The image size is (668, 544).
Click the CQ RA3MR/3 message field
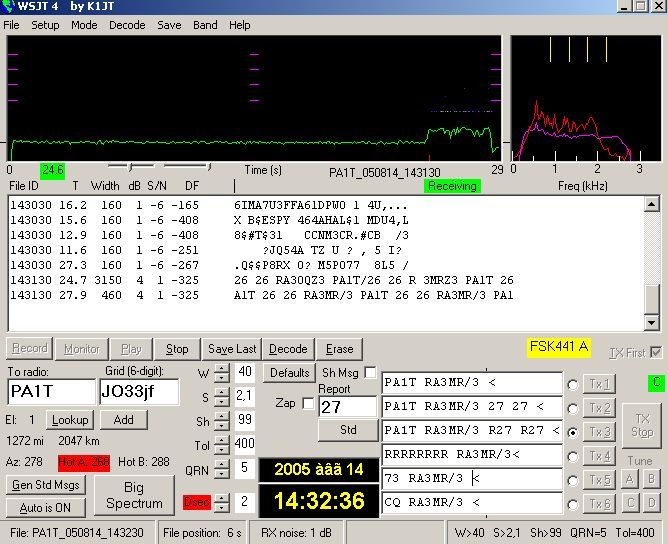[x=472, y=503]
